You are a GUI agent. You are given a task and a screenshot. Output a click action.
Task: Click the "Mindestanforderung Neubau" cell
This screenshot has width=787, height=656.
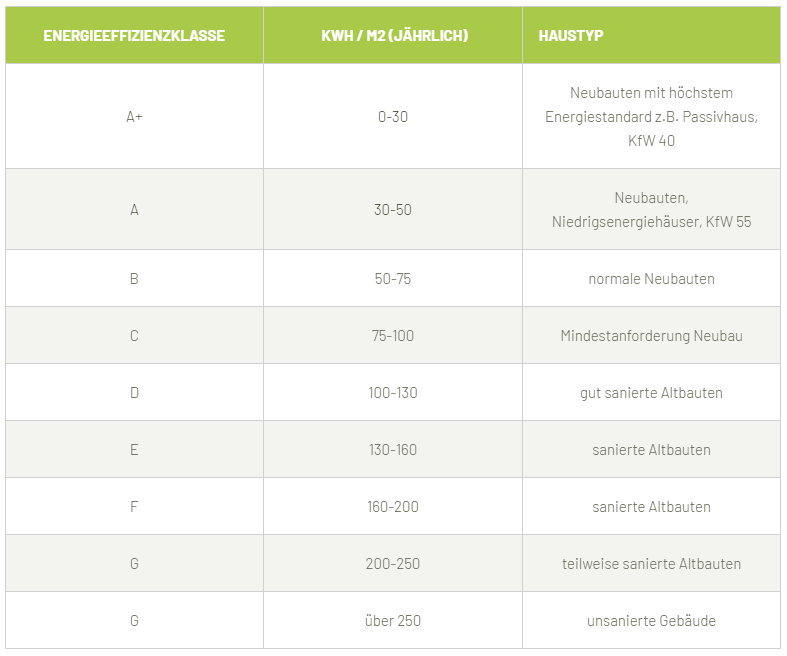click(x=651, y=336)
